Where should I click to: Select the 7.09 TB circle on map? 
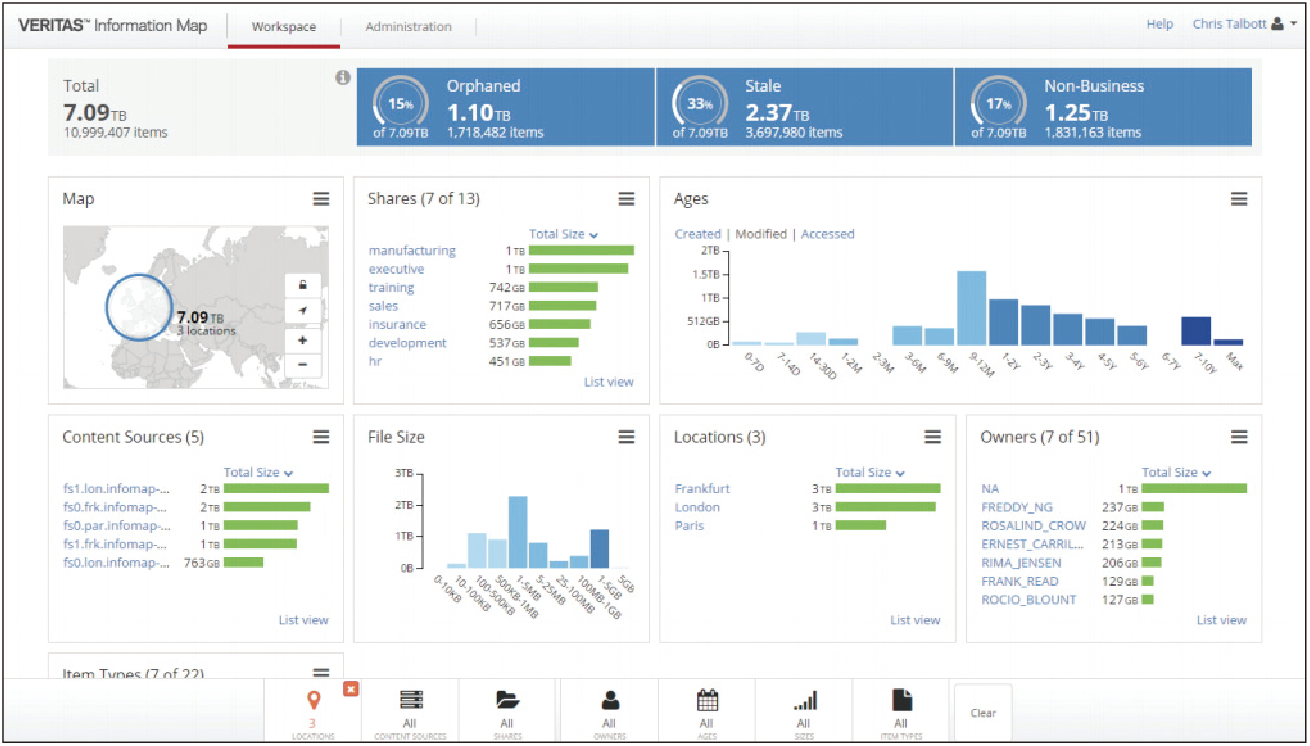point(140,308)
